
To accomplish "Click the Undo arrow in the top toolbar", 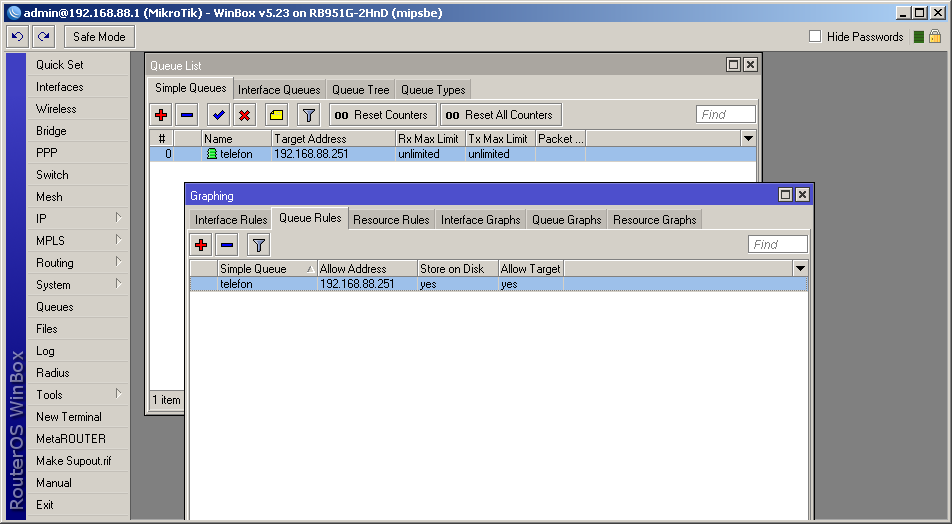I will (x=18, y=36).
